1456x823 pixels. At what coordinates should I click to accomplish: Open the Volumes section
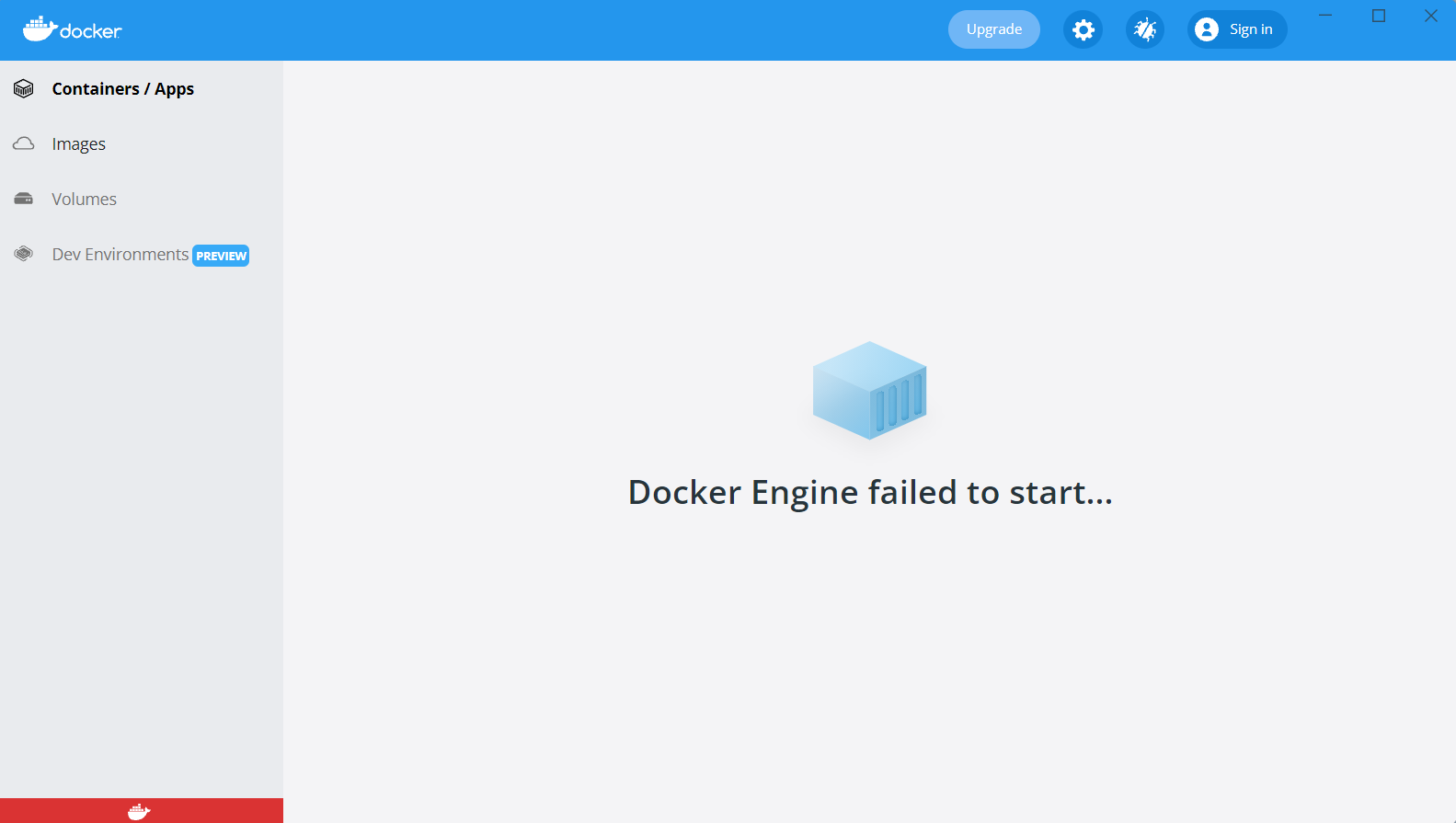[x=85, y=199]
